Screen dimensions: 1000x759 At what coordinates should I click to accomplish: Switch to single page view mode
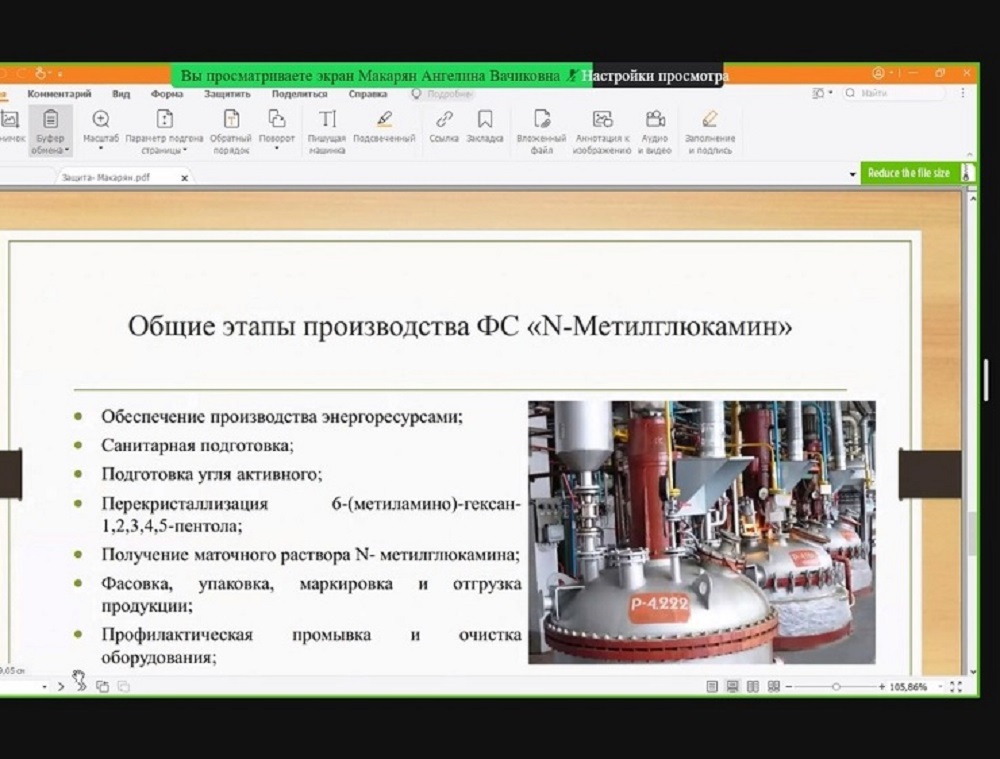pos(712,687)
